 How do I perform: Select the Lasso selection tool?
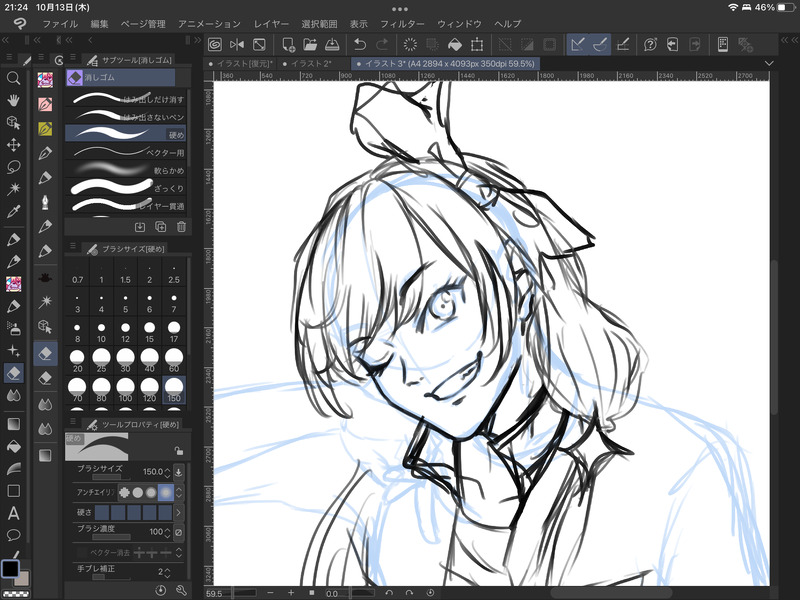[x=13, y=167]
